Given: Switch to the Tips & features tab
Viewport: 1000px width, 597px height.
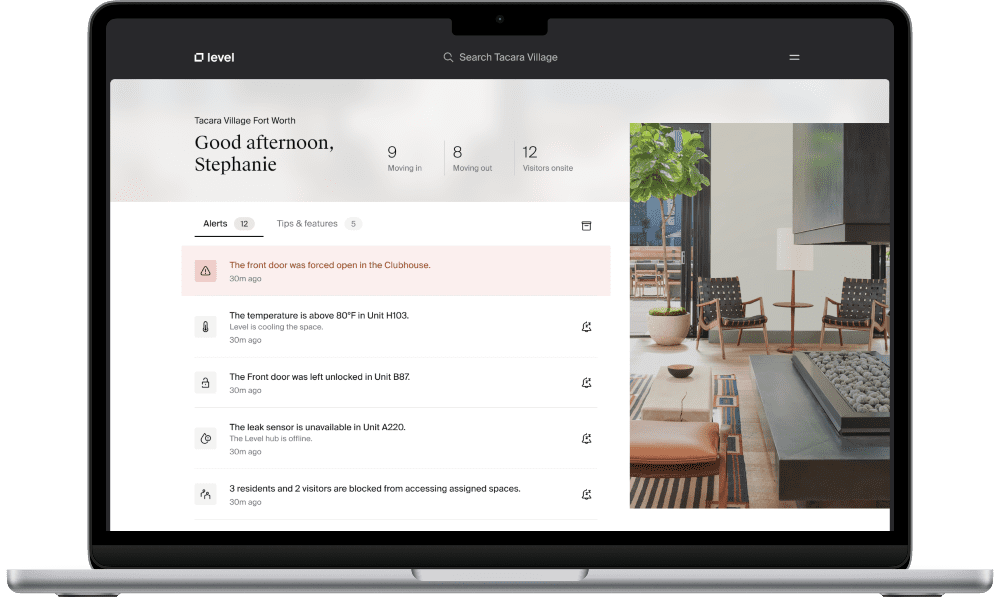Looking at the screenshot, I should (x=319, y=224).
